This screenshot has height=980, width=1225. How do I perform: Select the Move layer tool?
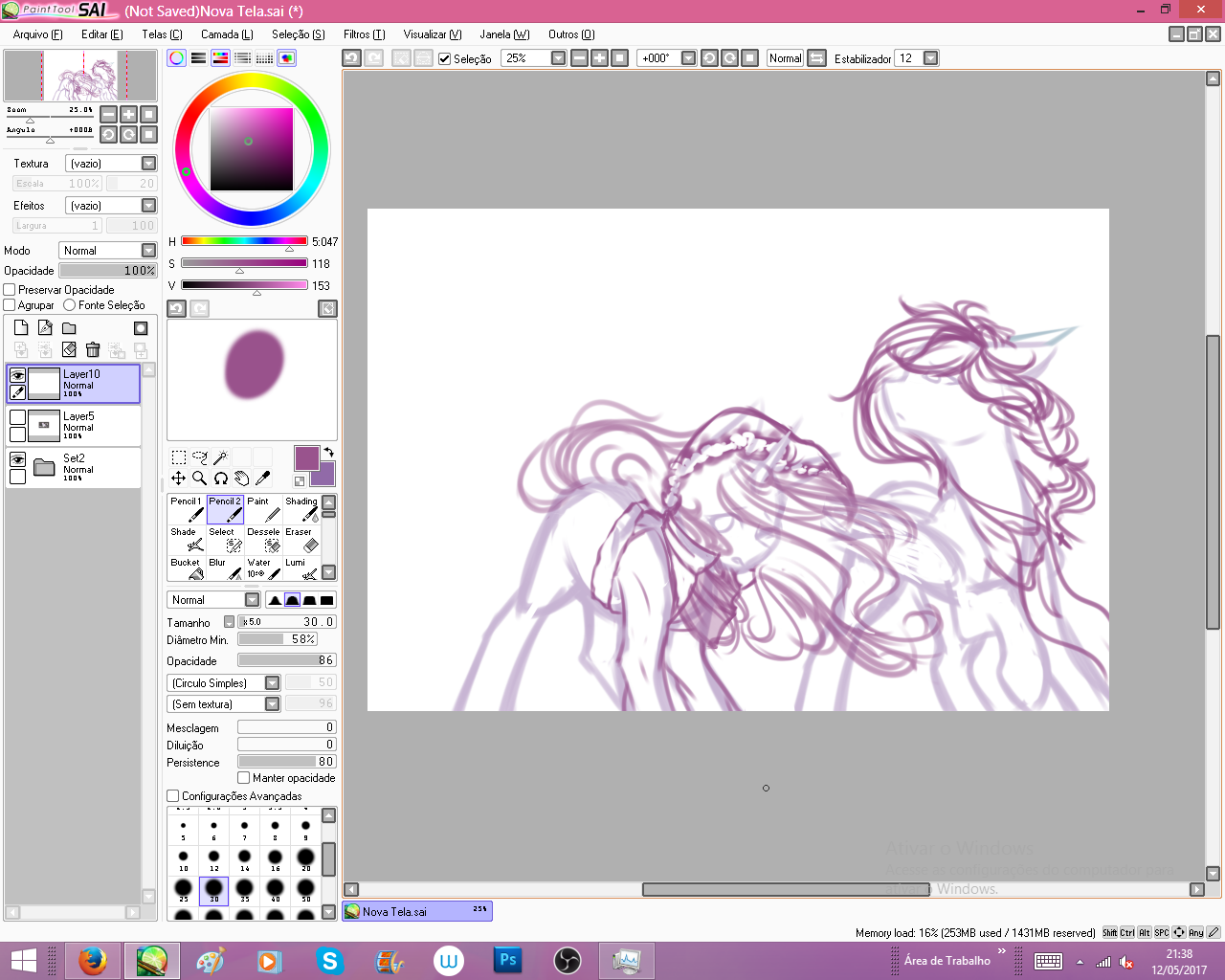pyautogui.click(x=178, y=478)
